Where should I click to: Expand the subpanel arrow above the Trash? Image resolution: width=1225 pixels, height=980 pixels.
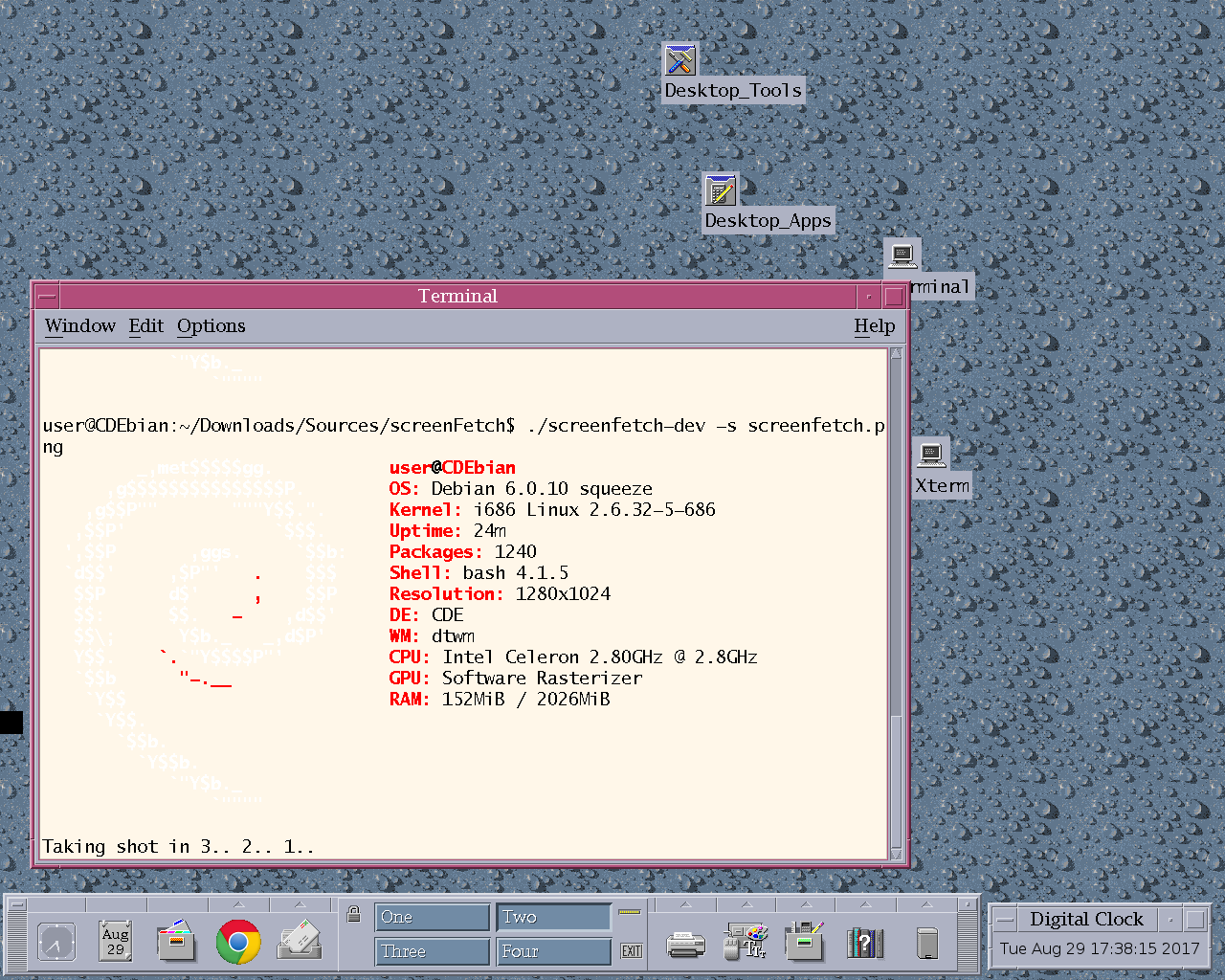point(926,904)
